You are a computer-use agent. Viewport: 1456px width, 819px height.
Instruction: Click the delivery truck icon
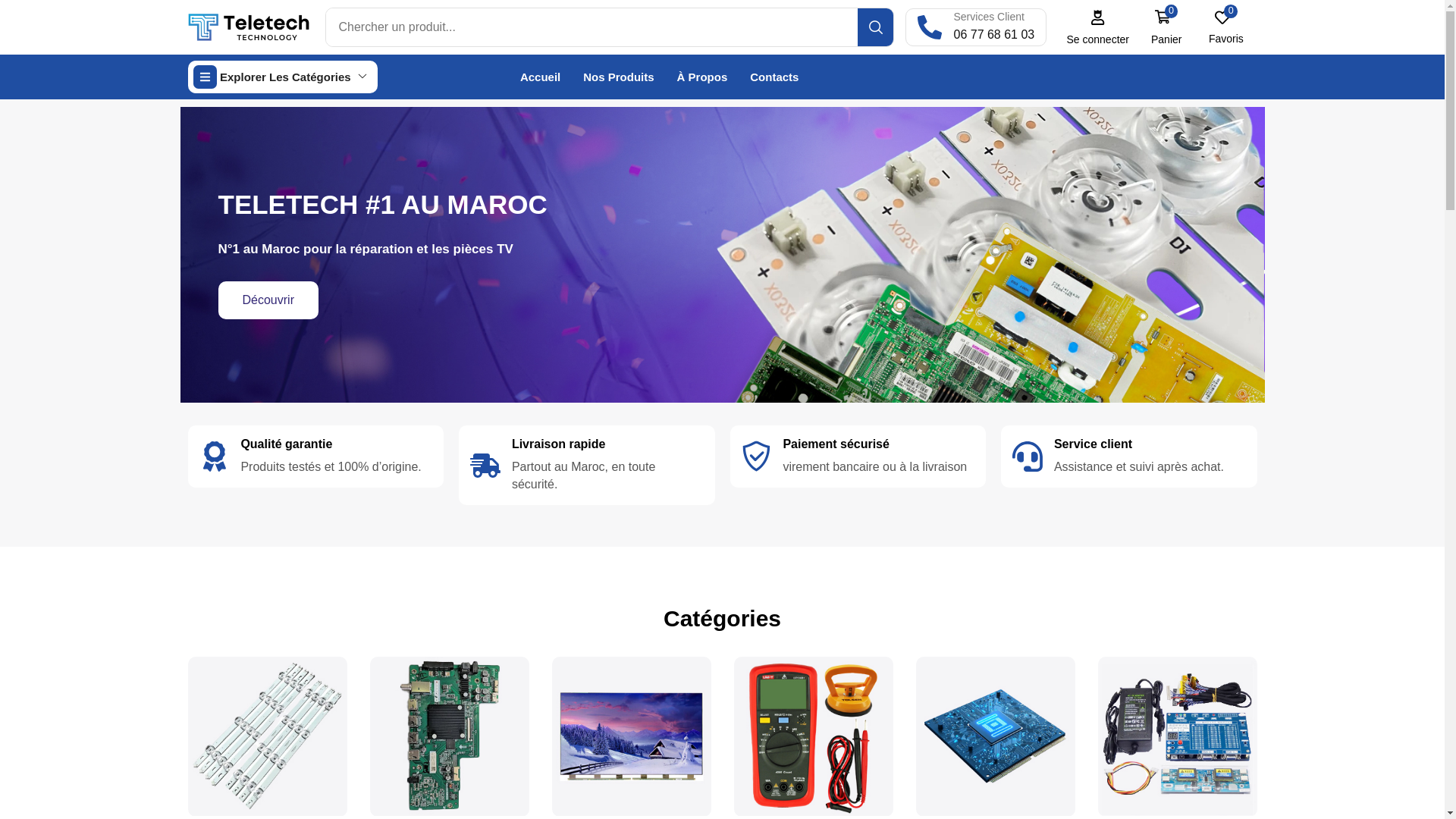(x=485, y=465)
